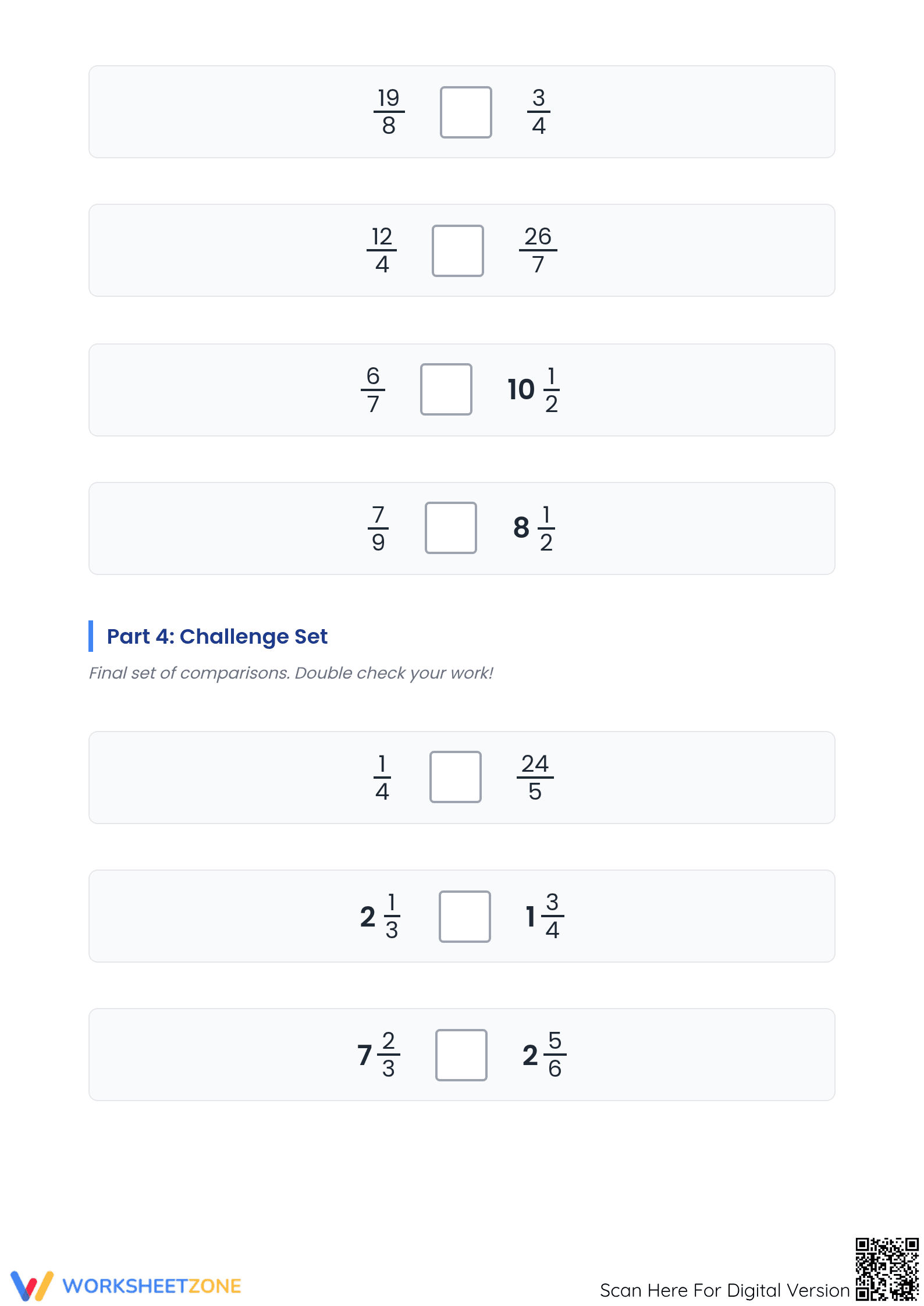Click the fraction 19/8

(389, 112)
